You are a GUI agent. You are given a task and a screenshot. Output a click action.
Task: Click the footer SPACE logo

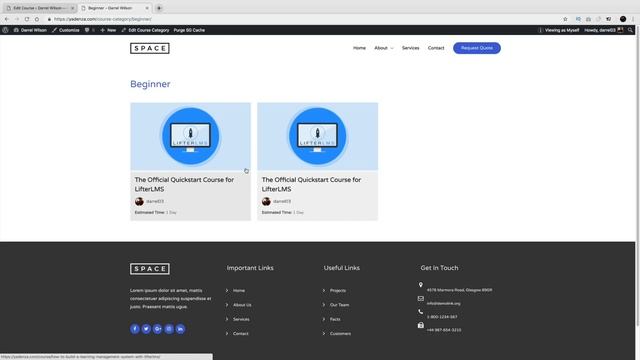[150, 269]
